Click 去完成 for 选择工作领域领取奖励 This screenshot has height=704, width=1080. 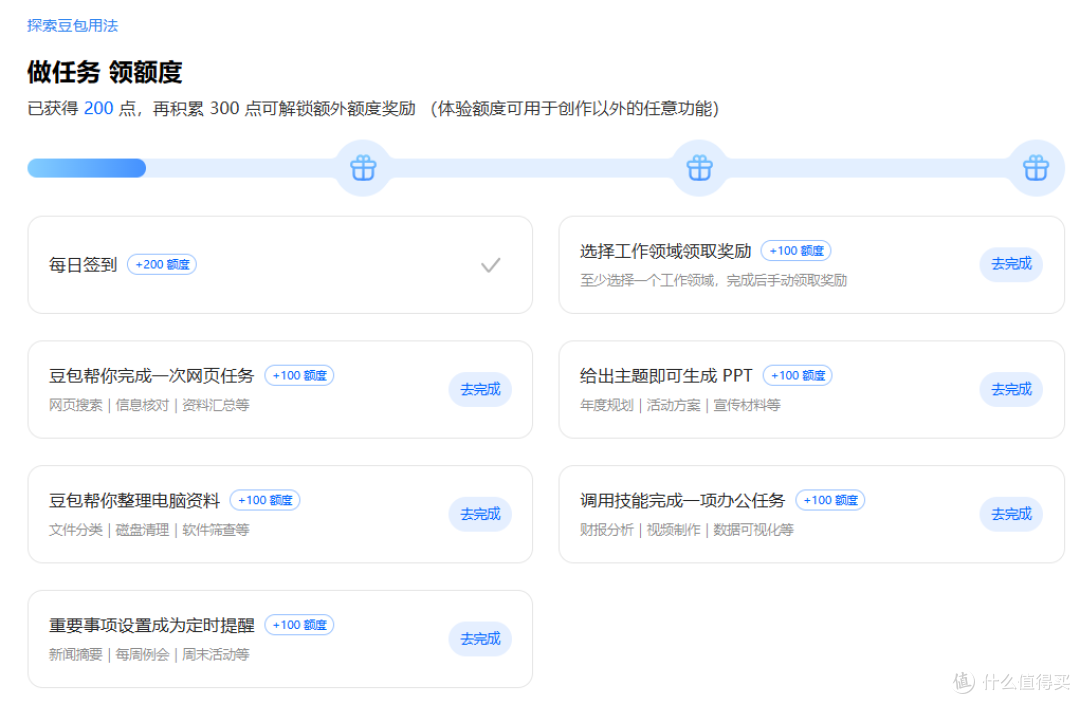(1011, 264)
